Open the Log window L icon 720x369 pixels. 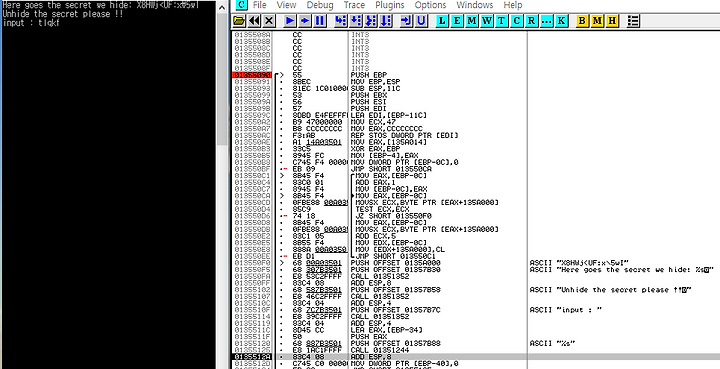(x=442, y=21)
